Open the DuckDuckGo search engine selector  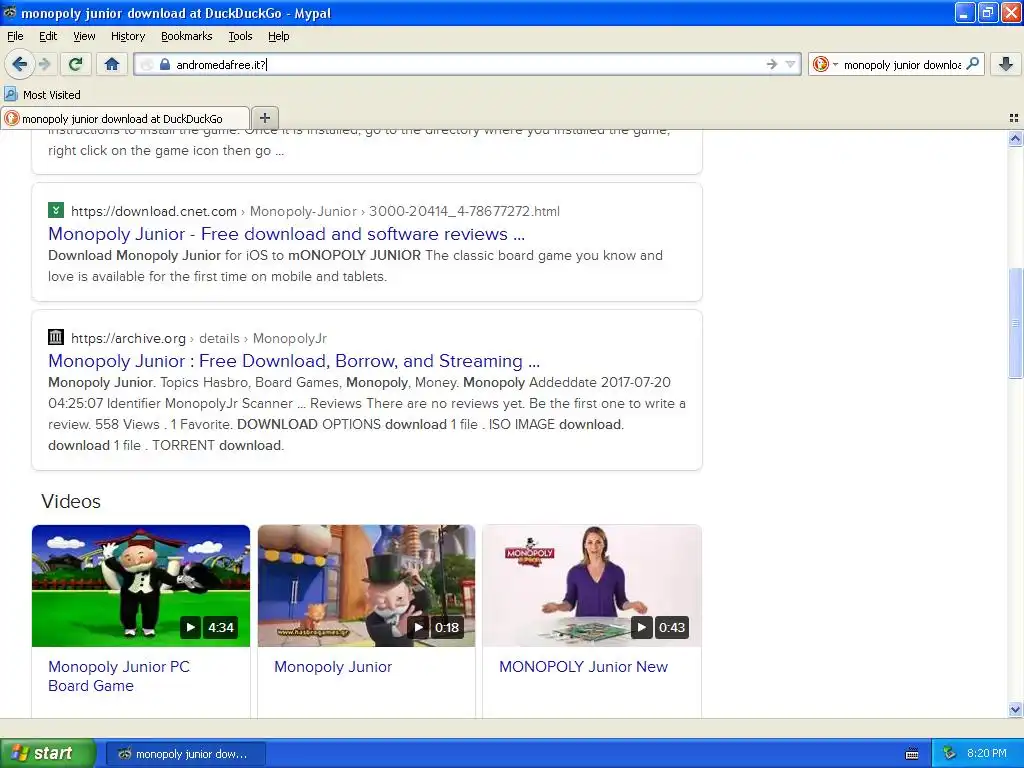(825, 64)
